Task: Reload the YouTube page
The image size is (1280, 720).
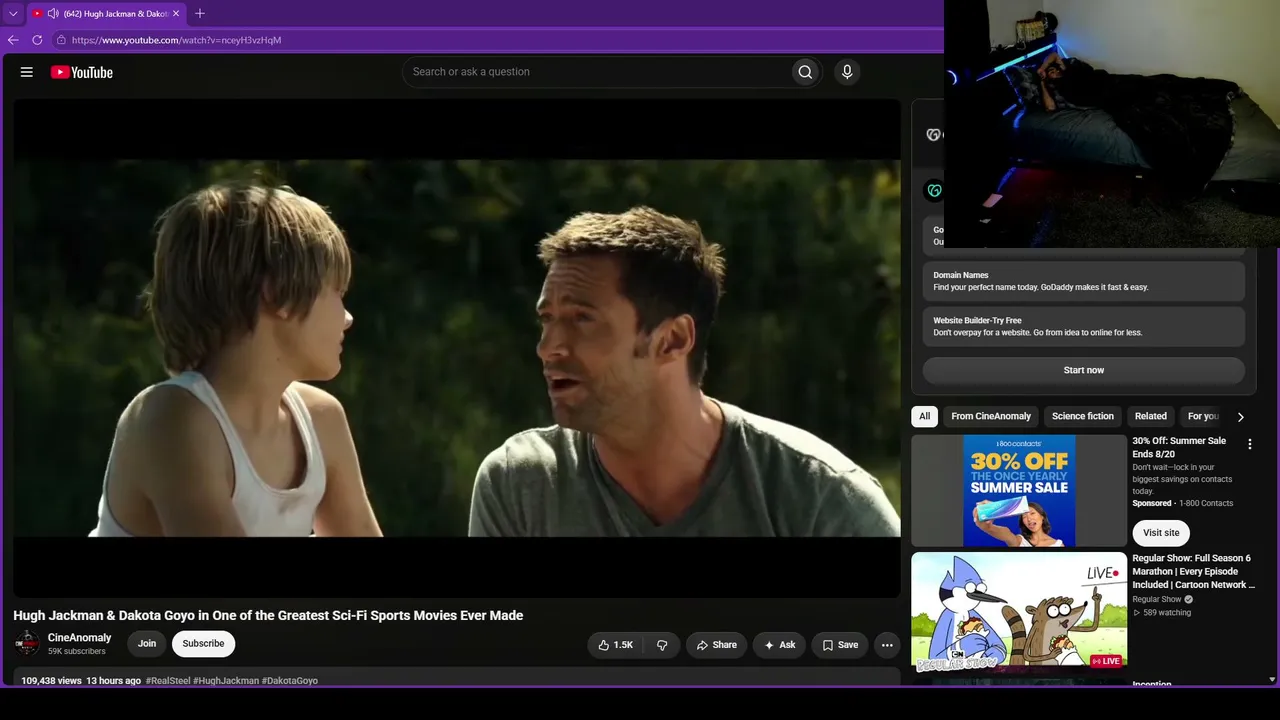Action: 37,40
